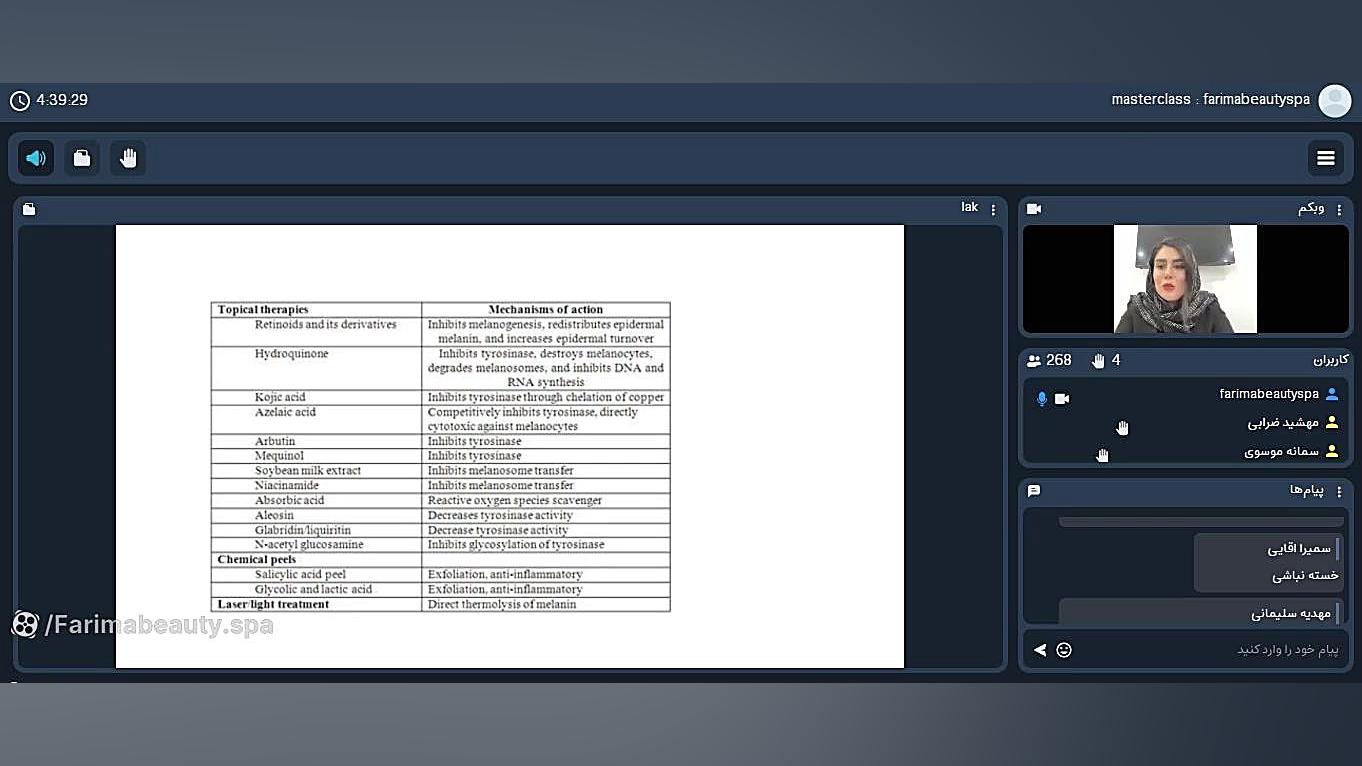Click sender name مهدیه سلیمانی in chat
This screenshot has width=1362, height=766.
(x=1291, y=614)
